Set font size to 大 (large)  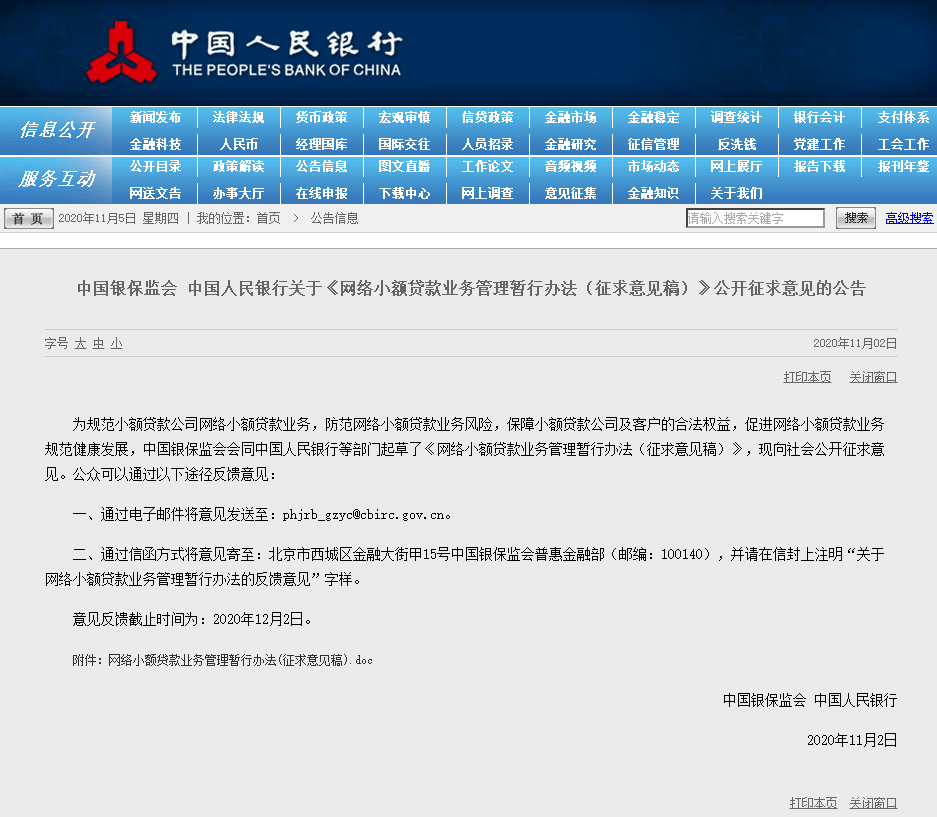[81, 344]
